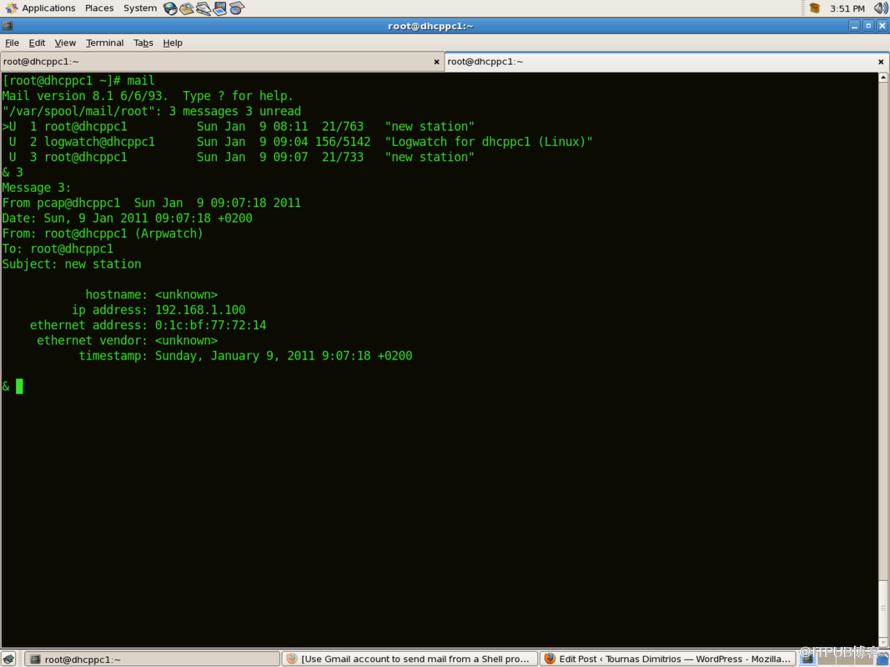Click the terminal window menu icon in title bar

tap(7, 26)
